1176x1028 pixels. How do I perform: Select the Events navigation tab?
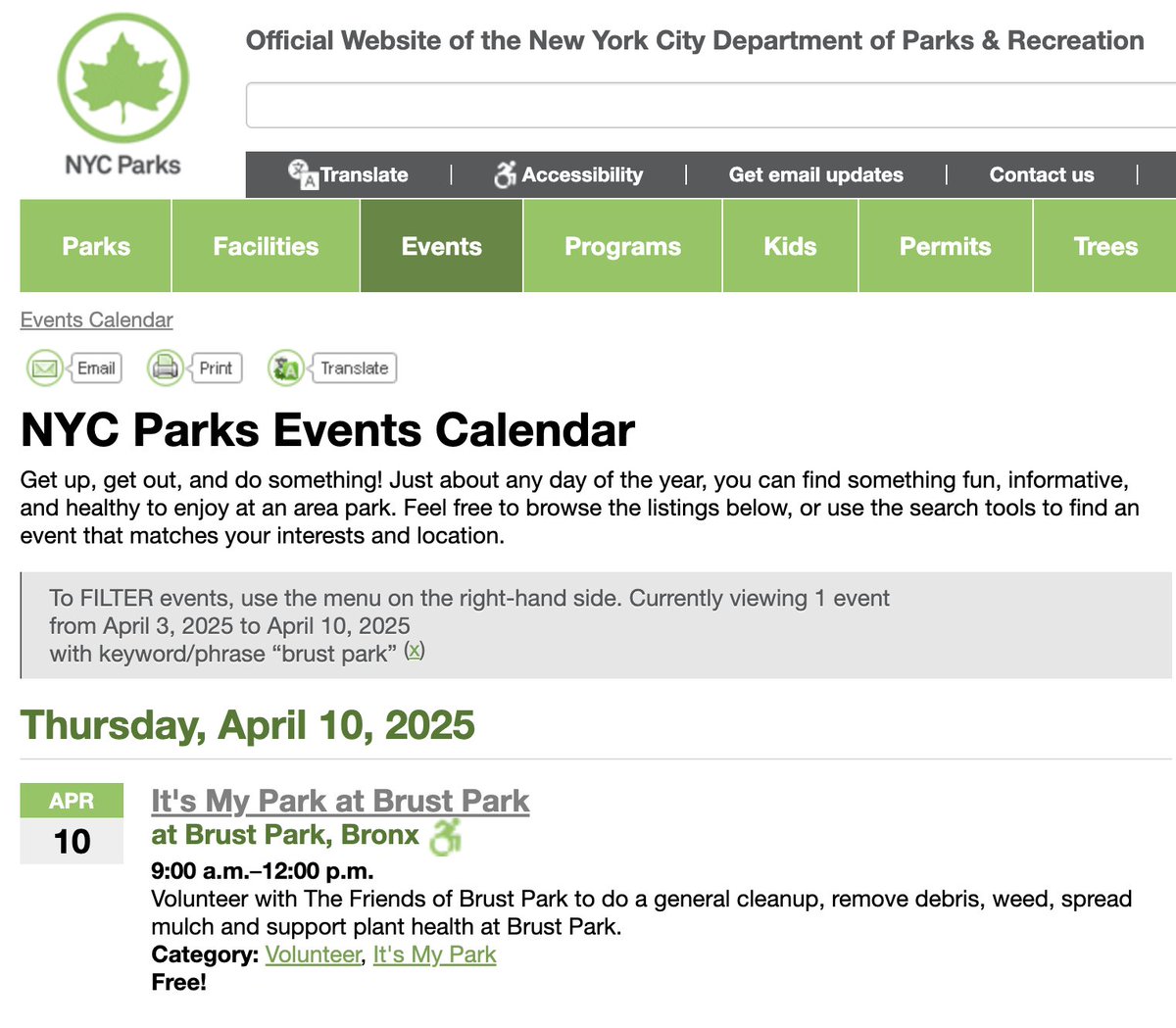pos(442,246)
